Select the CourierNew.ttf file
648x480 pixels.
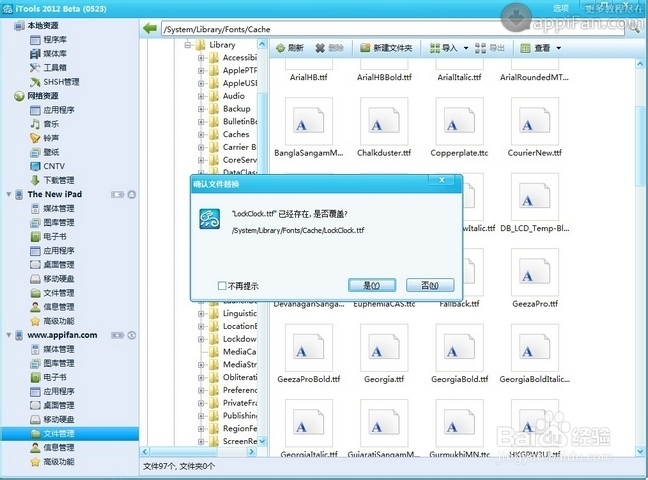click(535, 128)
